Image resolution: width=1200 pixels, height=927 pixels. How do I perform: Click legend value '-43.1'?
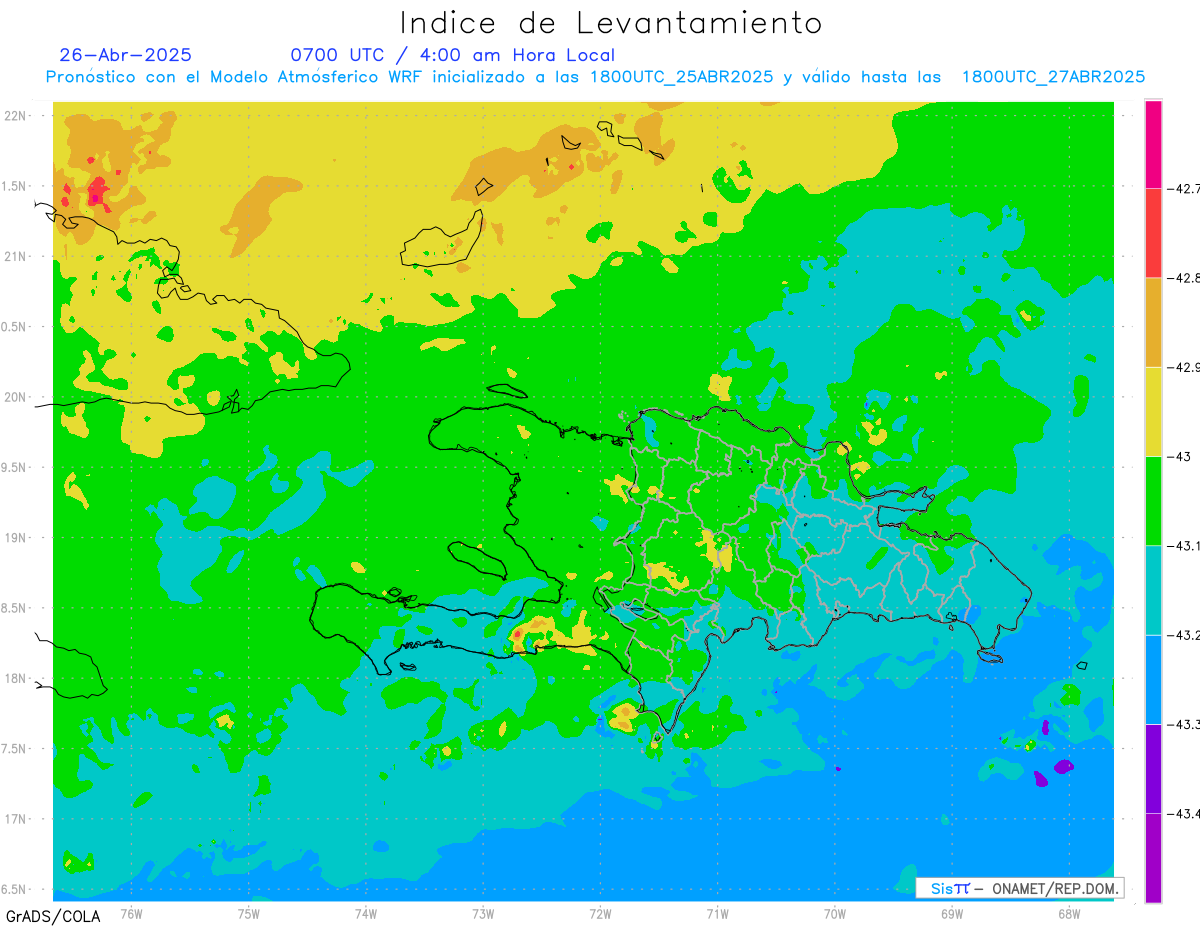(1183, 545)
